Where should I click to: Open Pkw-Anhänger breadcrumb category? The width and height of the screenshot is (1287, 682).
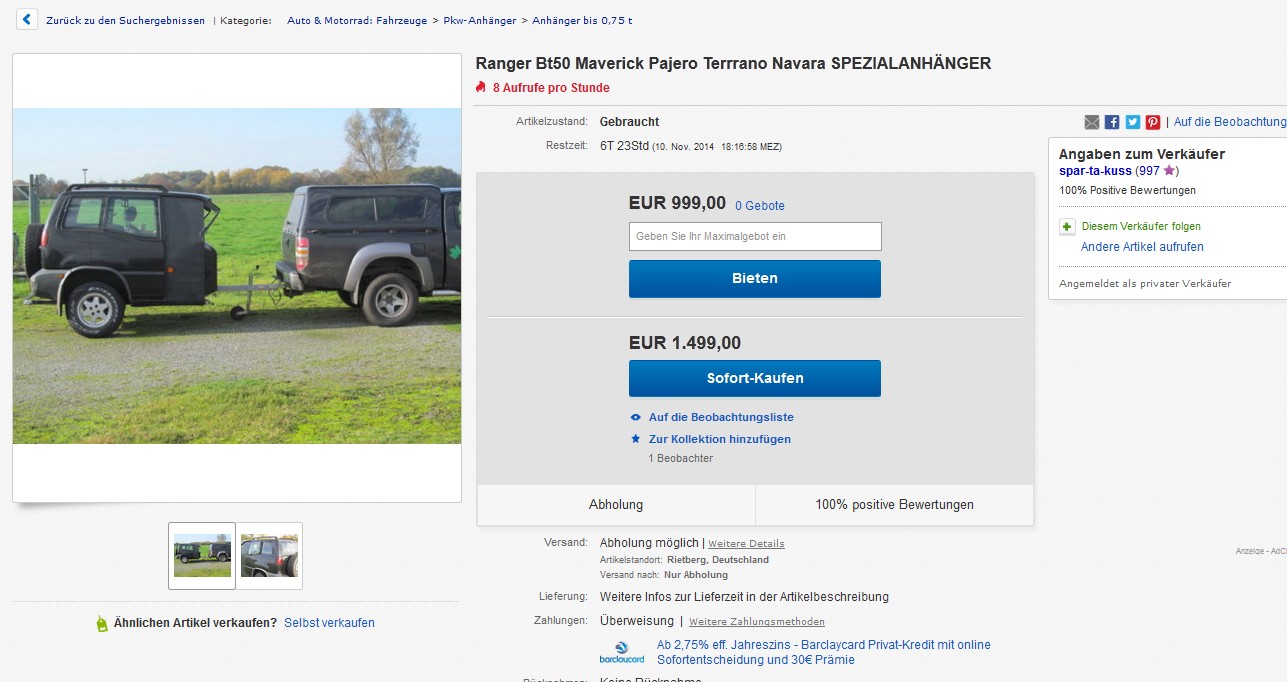pyautogui.click(x=479, y=20)
